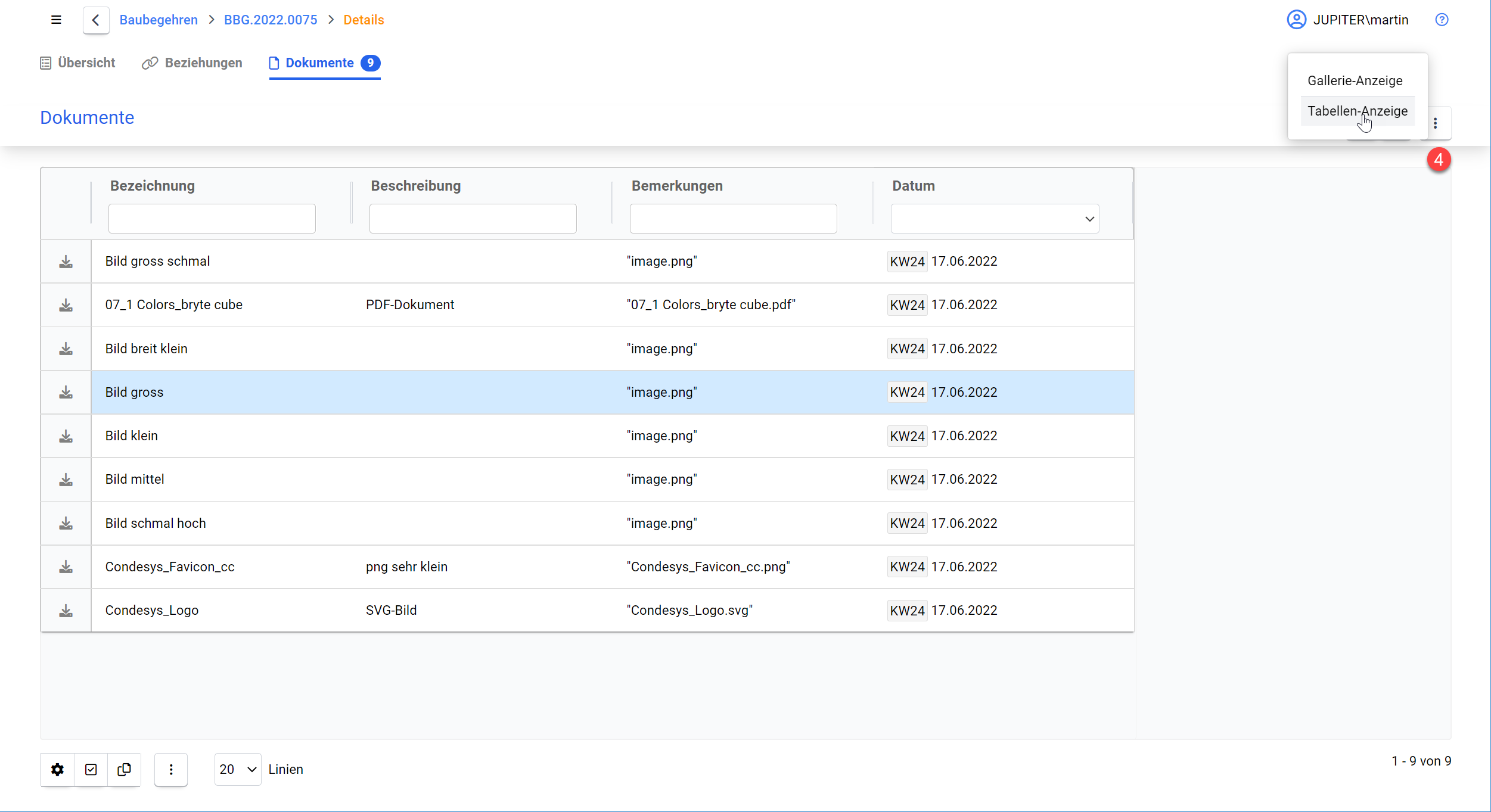The image size is (1491, 812).
Task: Download the Bild klein document
Action: point(66,436)
